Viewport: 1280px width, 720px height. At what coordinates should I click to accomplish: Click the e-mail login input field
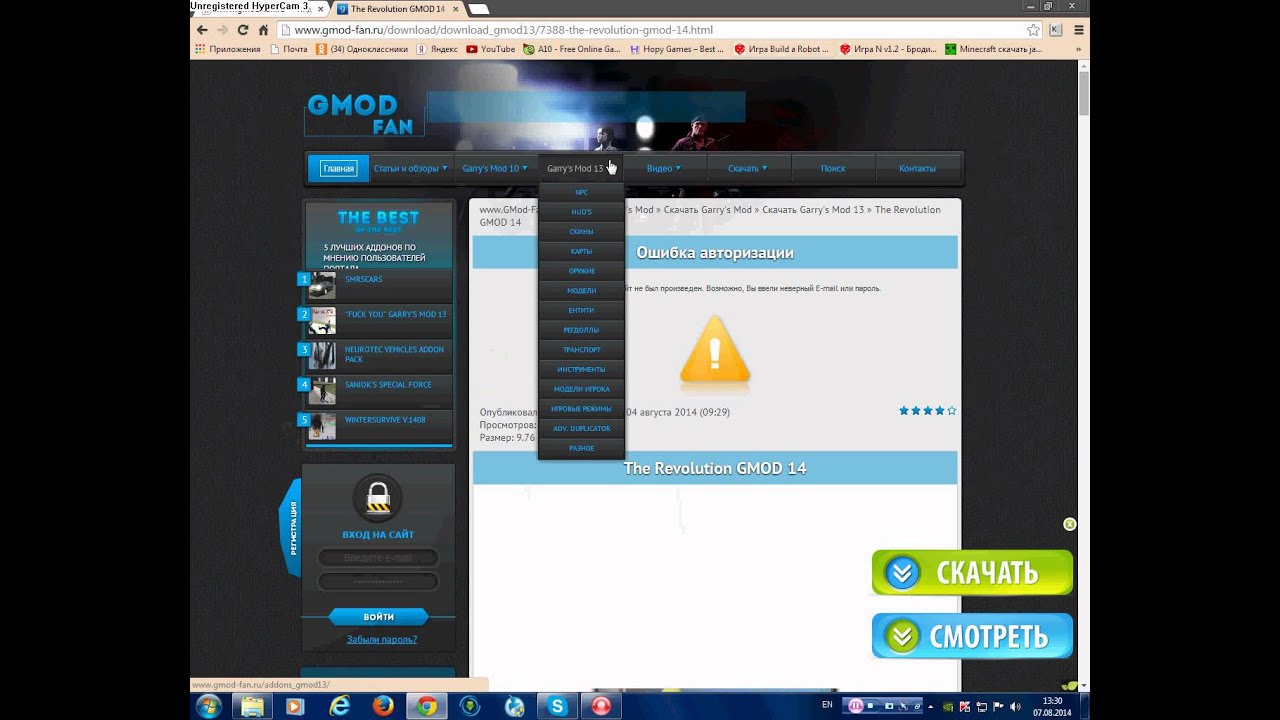[x=378, y=557]
